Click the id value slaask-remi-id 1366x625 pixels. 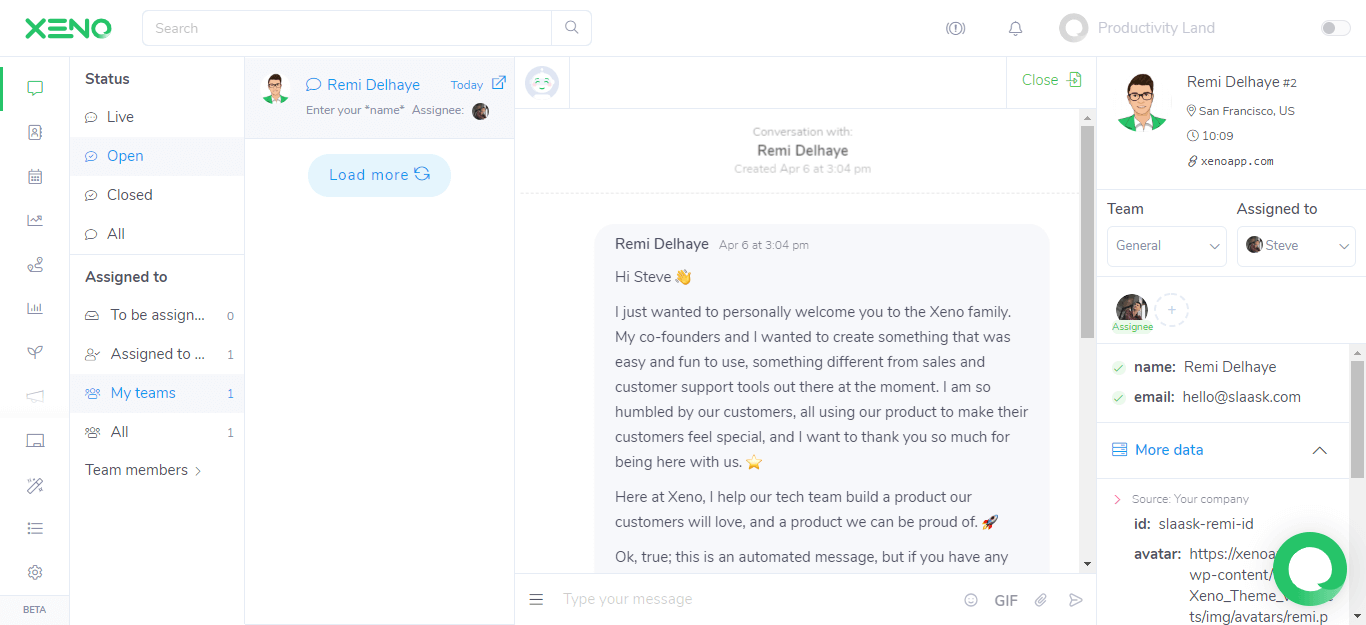click(1206, 524)
